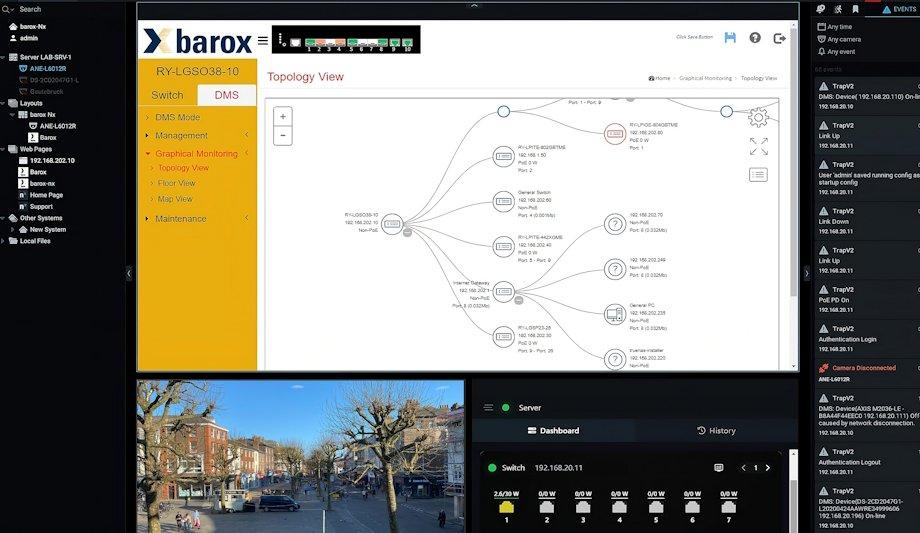This screenshot has height=533, width=920.
Task: Switch to the Dashboard tab
Action: pyautogui.click(x=553, y=430)
